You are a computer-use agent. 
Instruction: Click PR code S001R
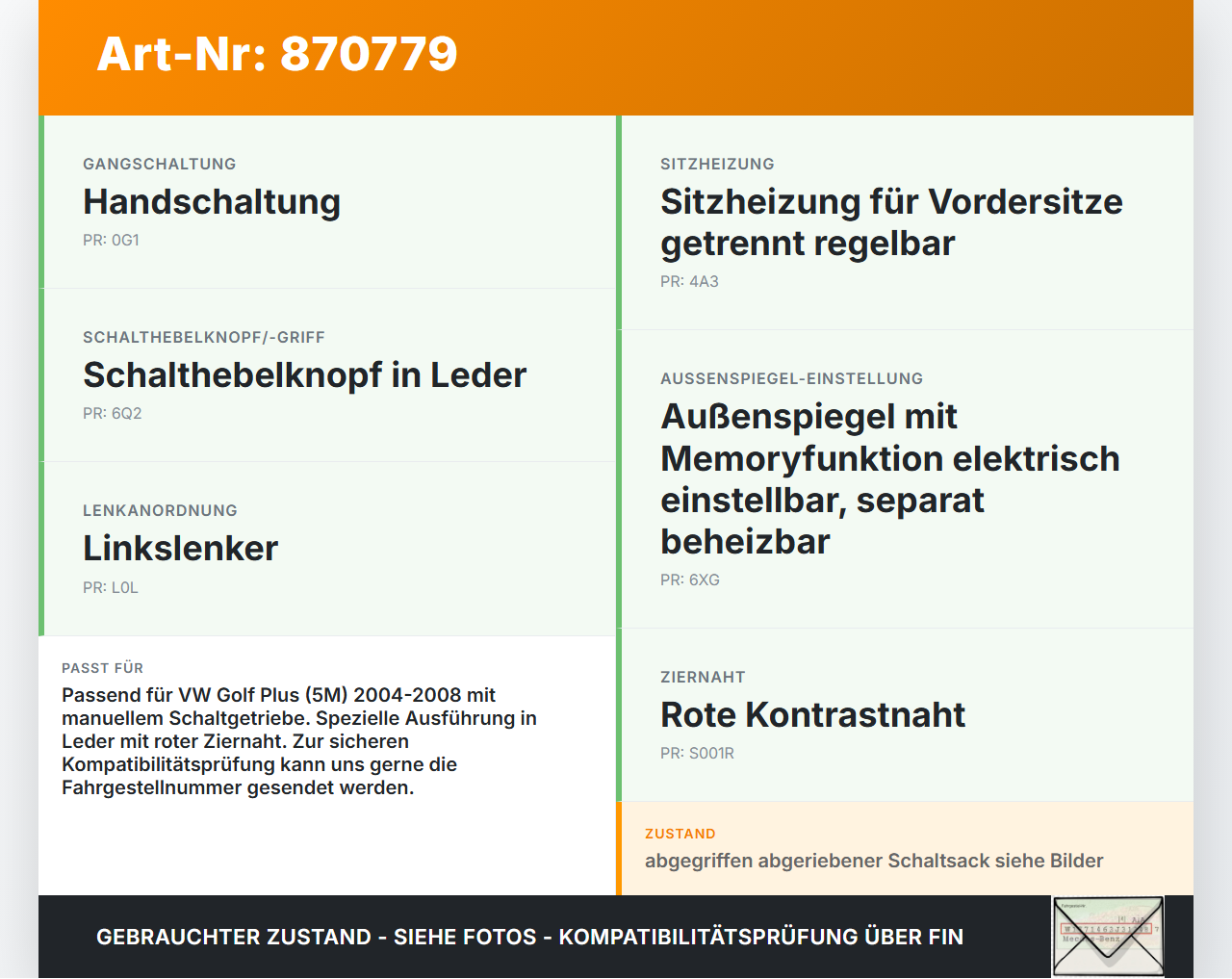click(x=697, y=754)
